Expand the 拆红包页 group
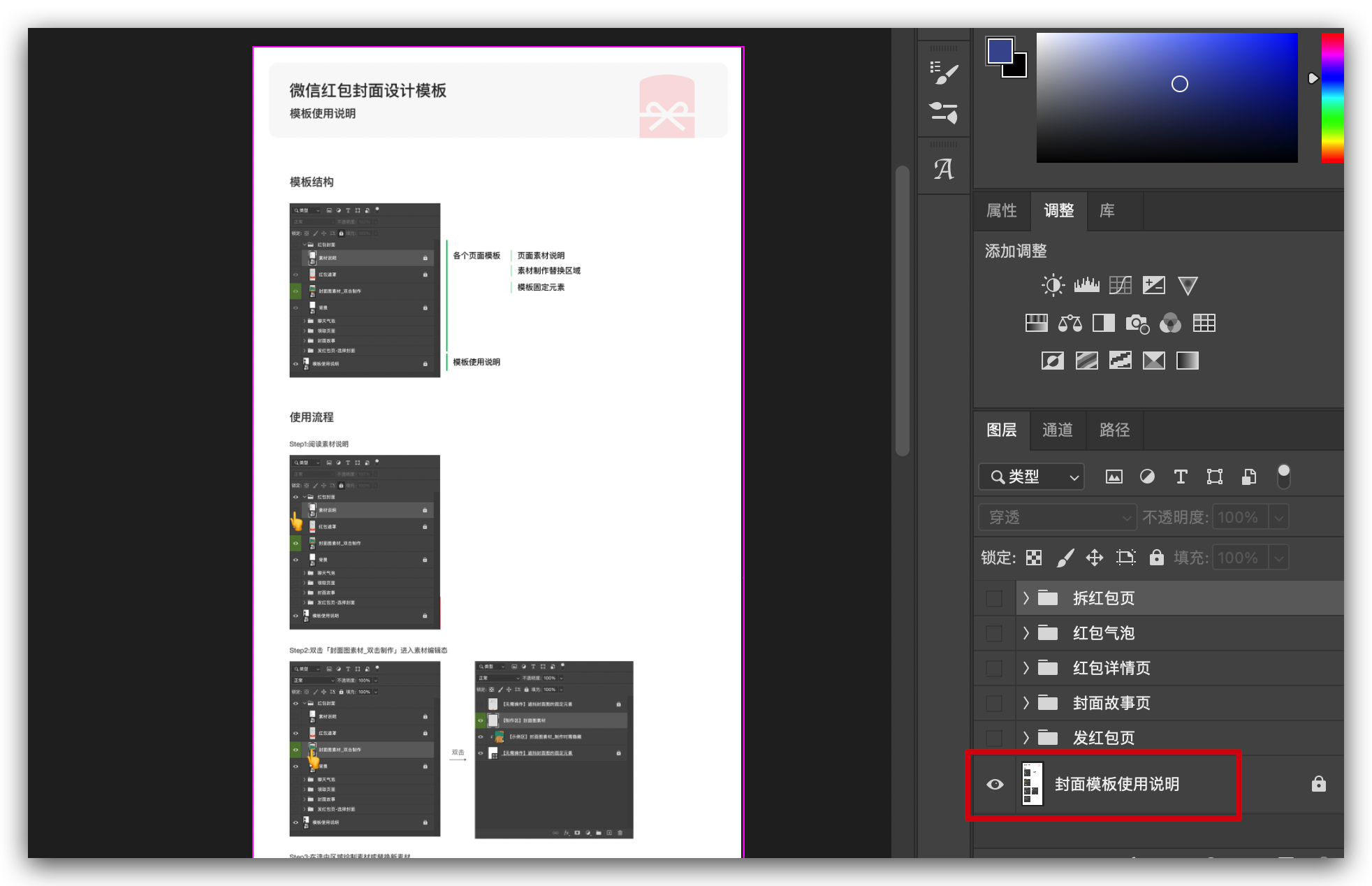Image resolution: width=1372 pixels, height=886 pixels. 1026,598
